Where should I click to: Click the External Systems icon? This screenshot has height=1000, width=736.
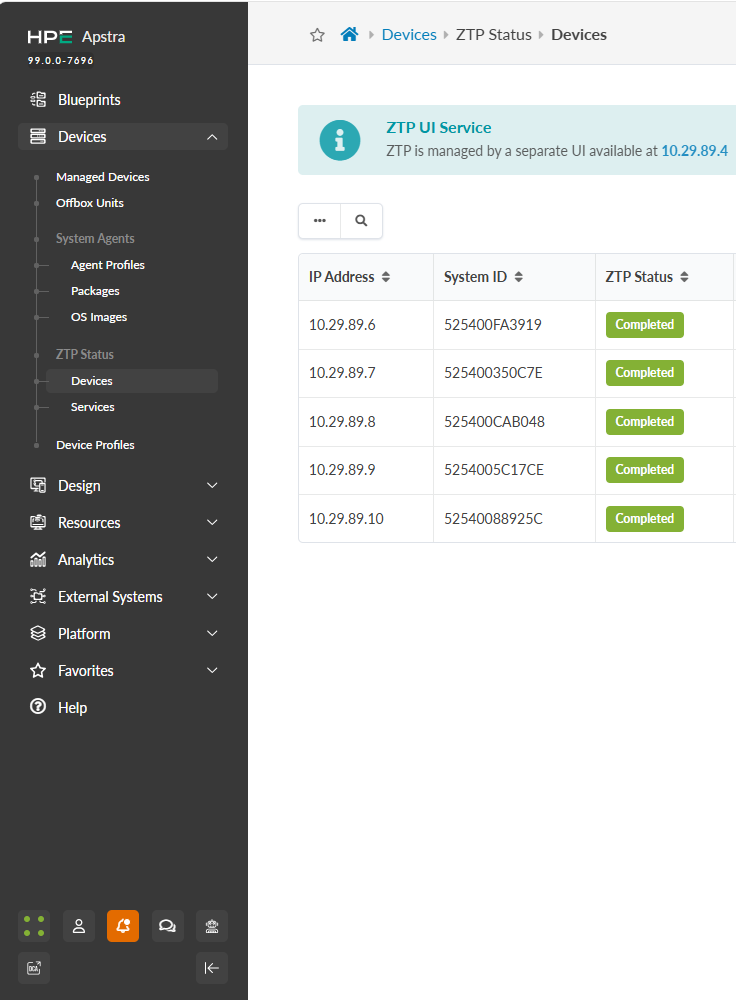point(38,596)
